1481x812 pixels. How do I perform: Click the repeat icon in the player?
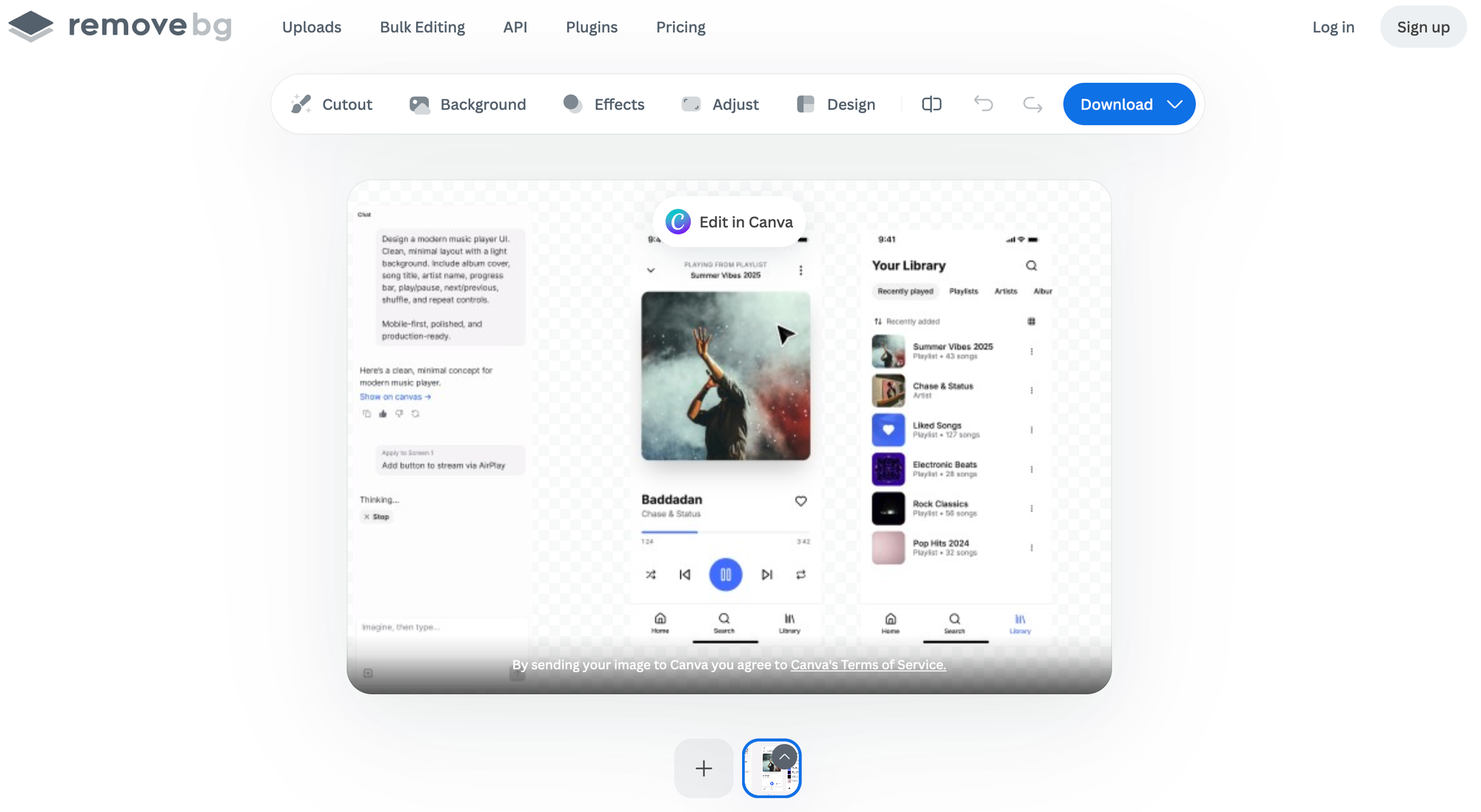tap(801, 574)
